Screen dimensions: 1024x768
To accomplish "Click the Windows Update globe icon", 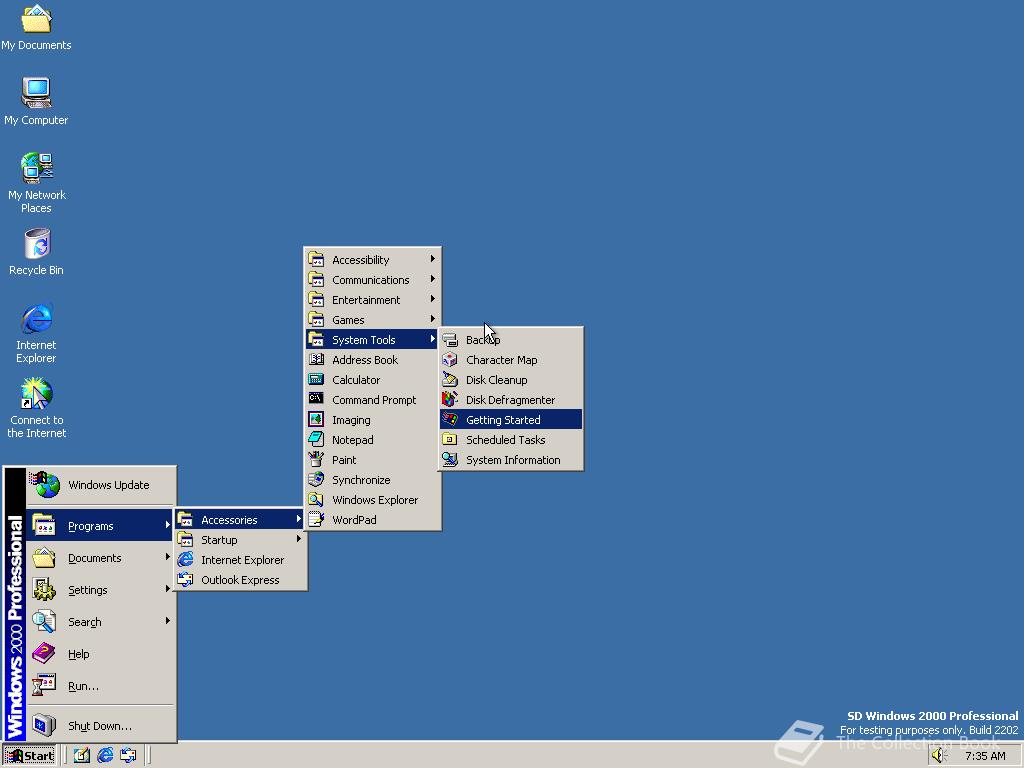I will (x=44, y=485).
